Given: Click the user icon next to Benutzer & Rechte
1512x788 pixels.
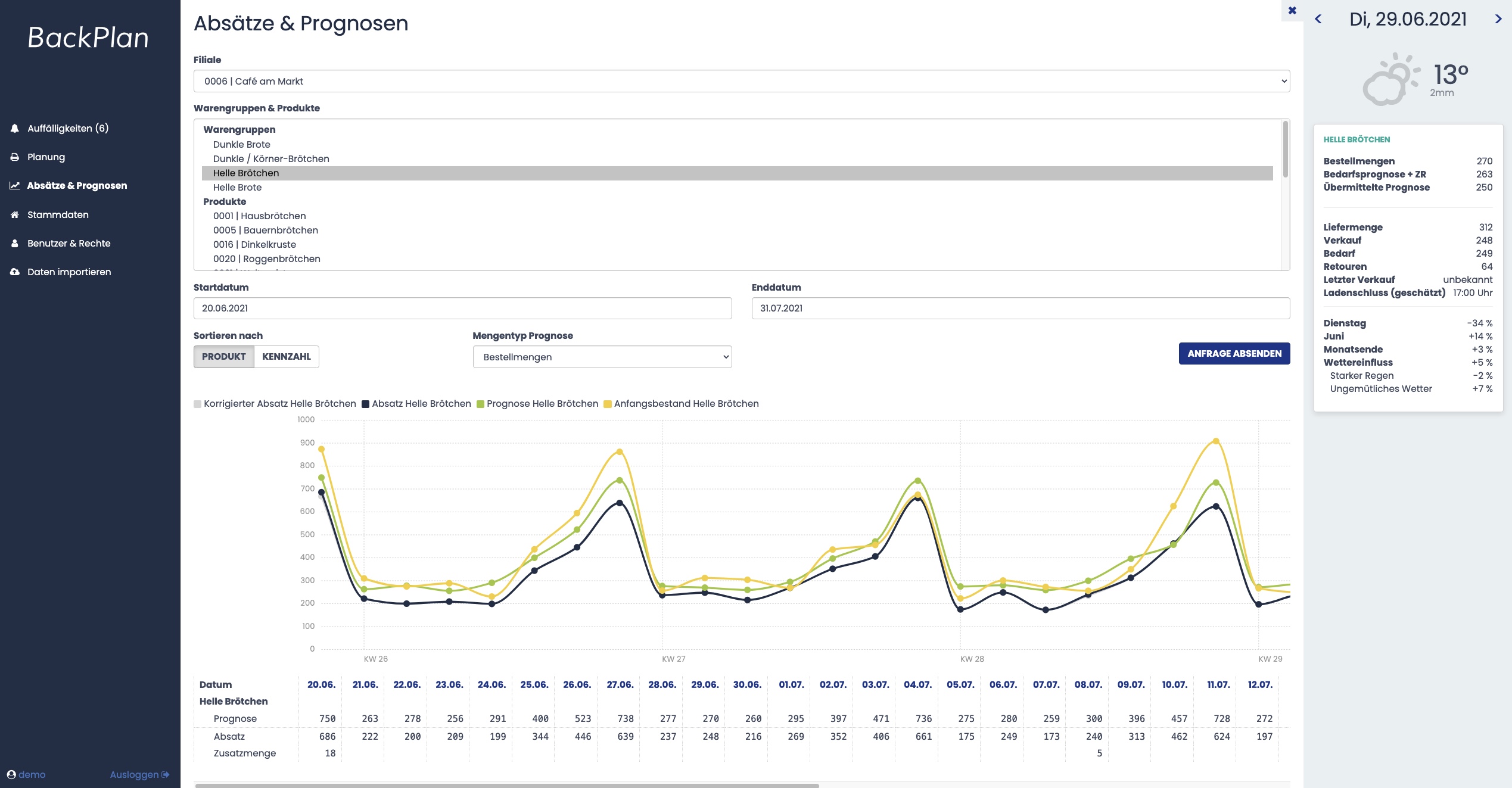Looking at the screenshot, I should click(15, 243).
